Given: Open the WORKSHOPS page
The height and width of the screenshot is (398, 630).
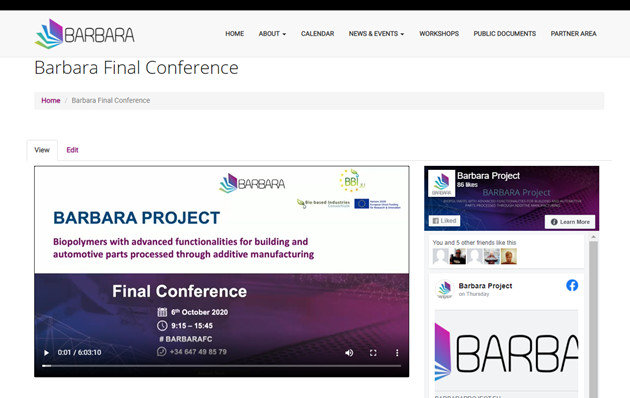Looking at the screenshot, I should point(439,34).
